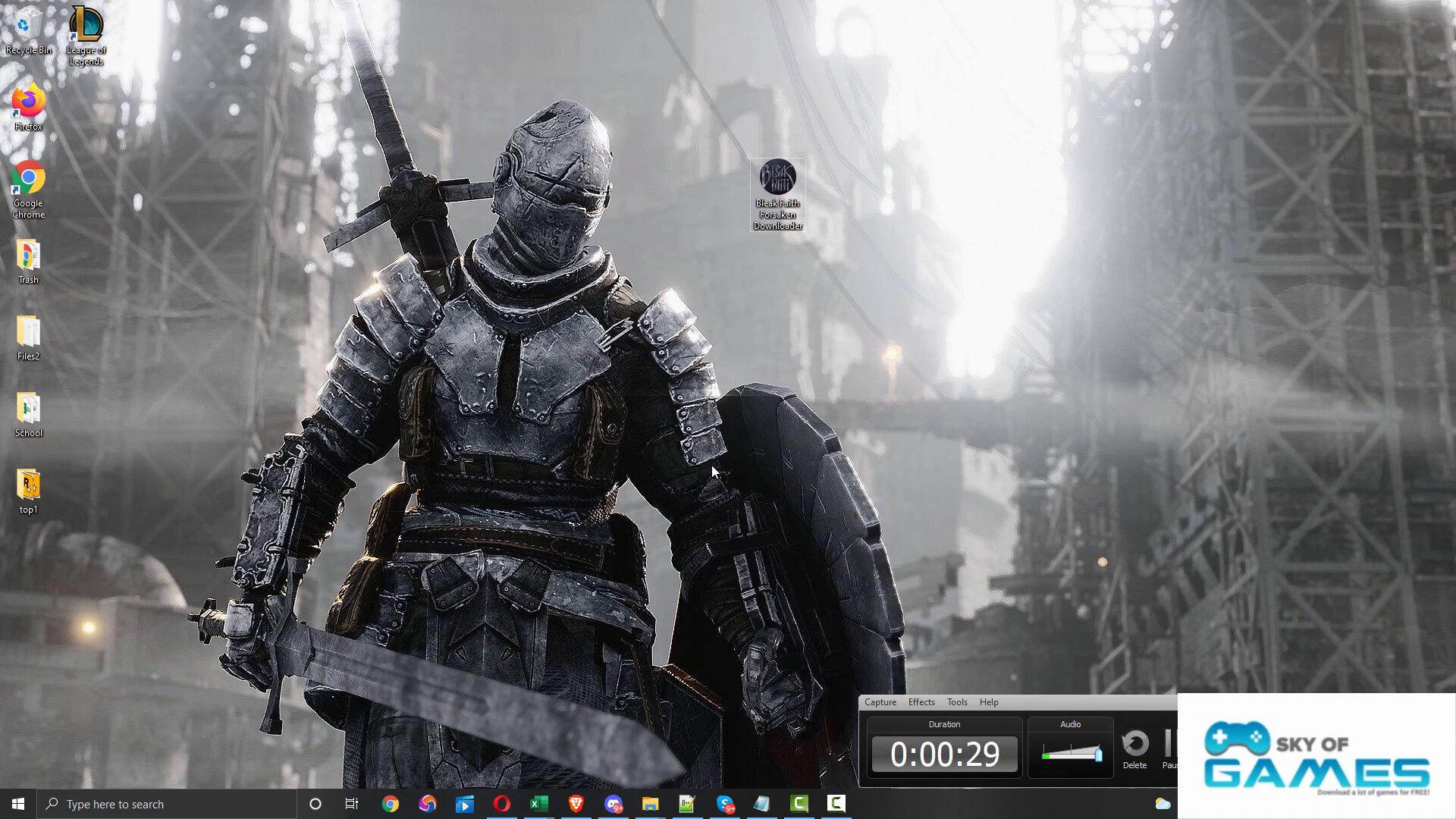
Task: Select the Firefox desktop shortcut
Action: [x=28, y=102]
